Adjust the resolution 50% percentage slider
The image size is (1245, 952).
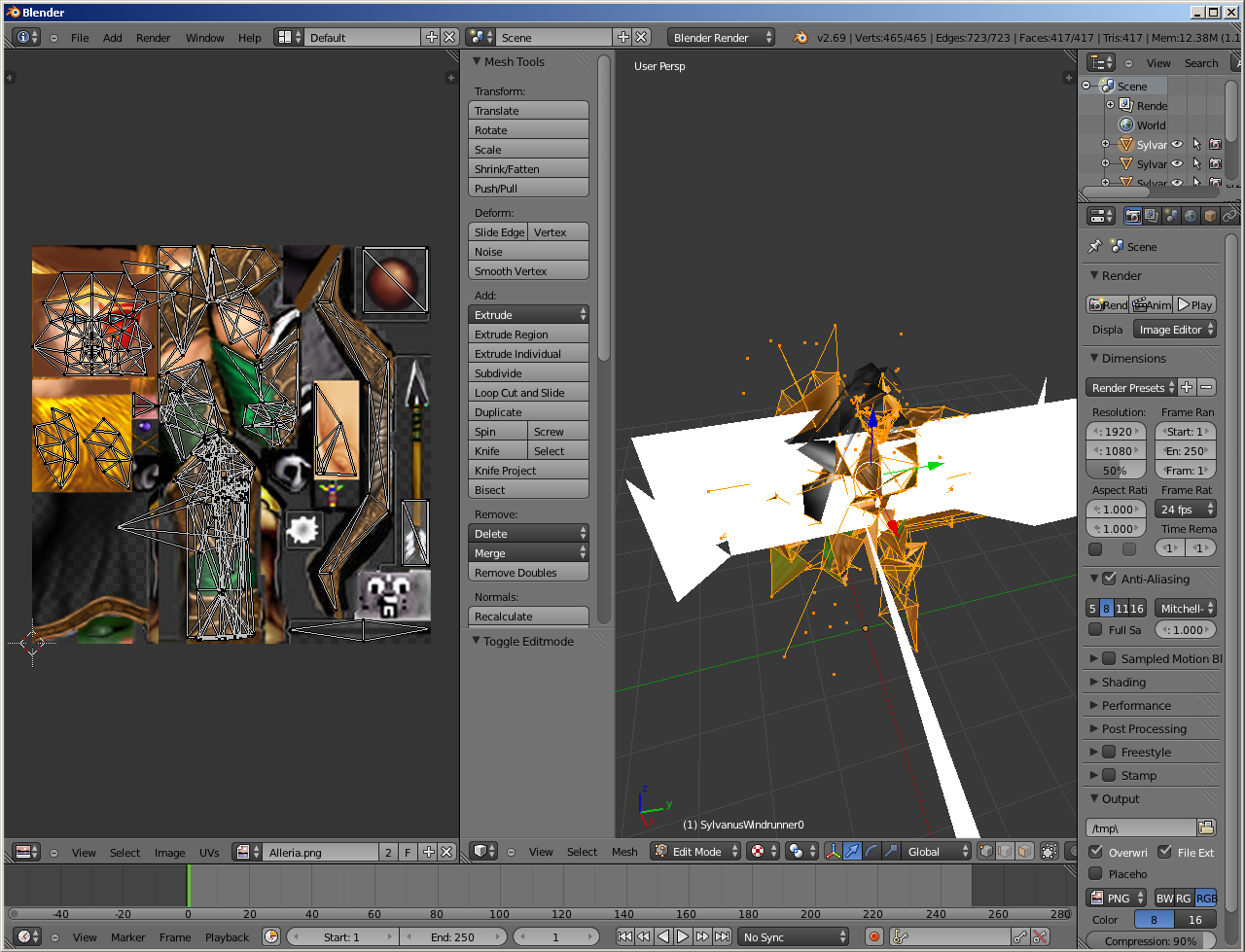1116,470
